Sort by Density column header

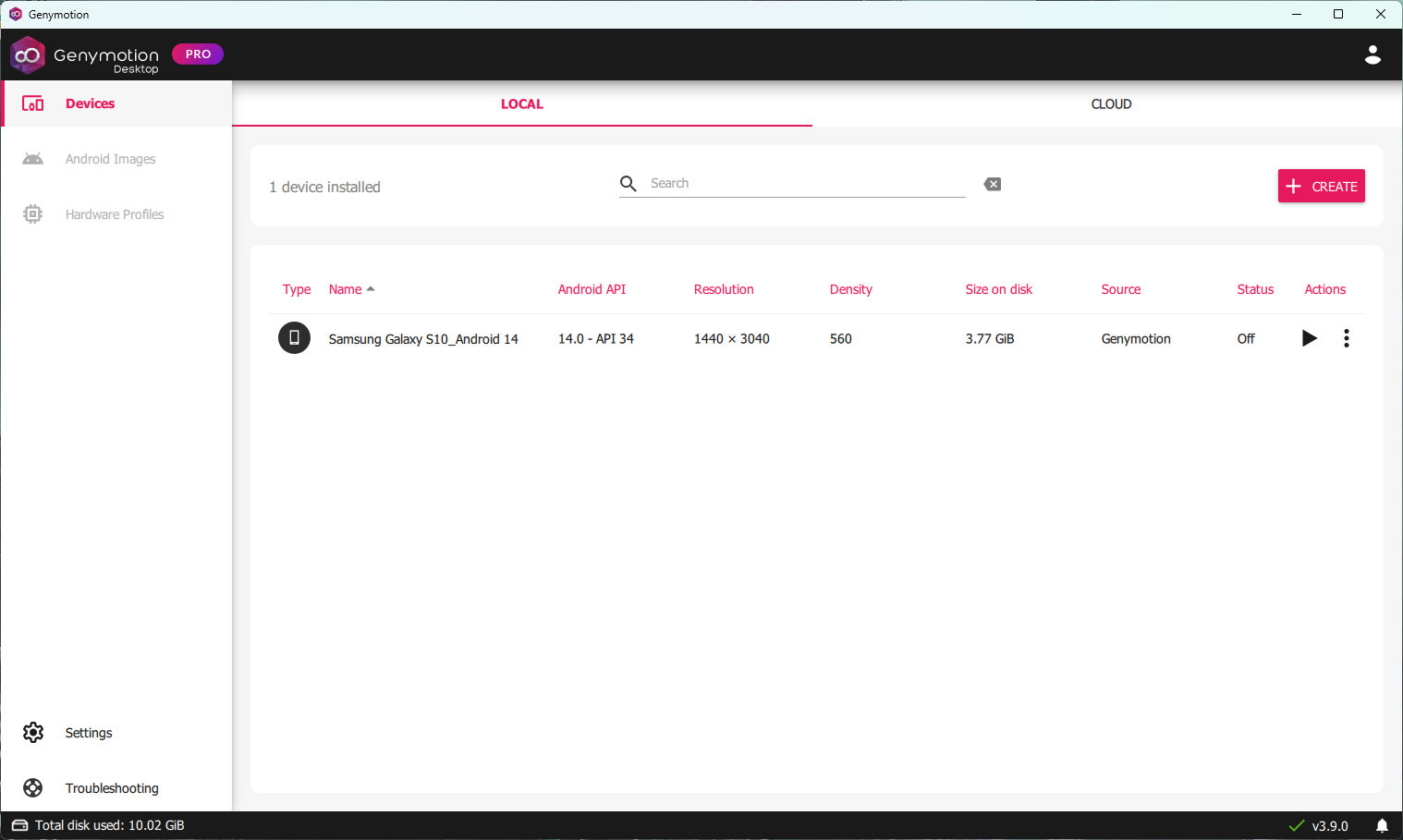click(851, 289)
